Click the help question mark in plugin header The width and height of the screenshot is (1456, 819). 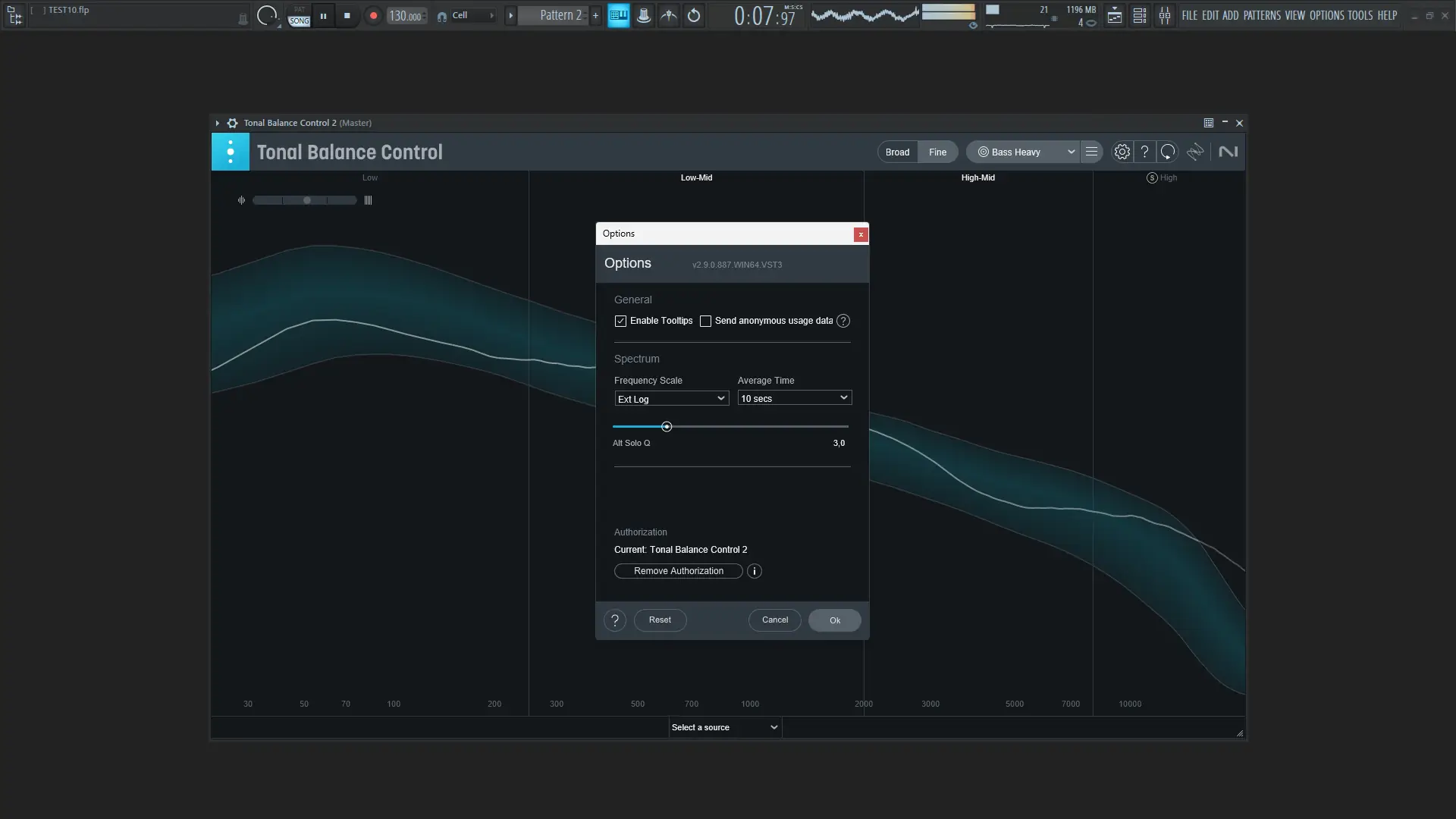[x=1144, y=152]
